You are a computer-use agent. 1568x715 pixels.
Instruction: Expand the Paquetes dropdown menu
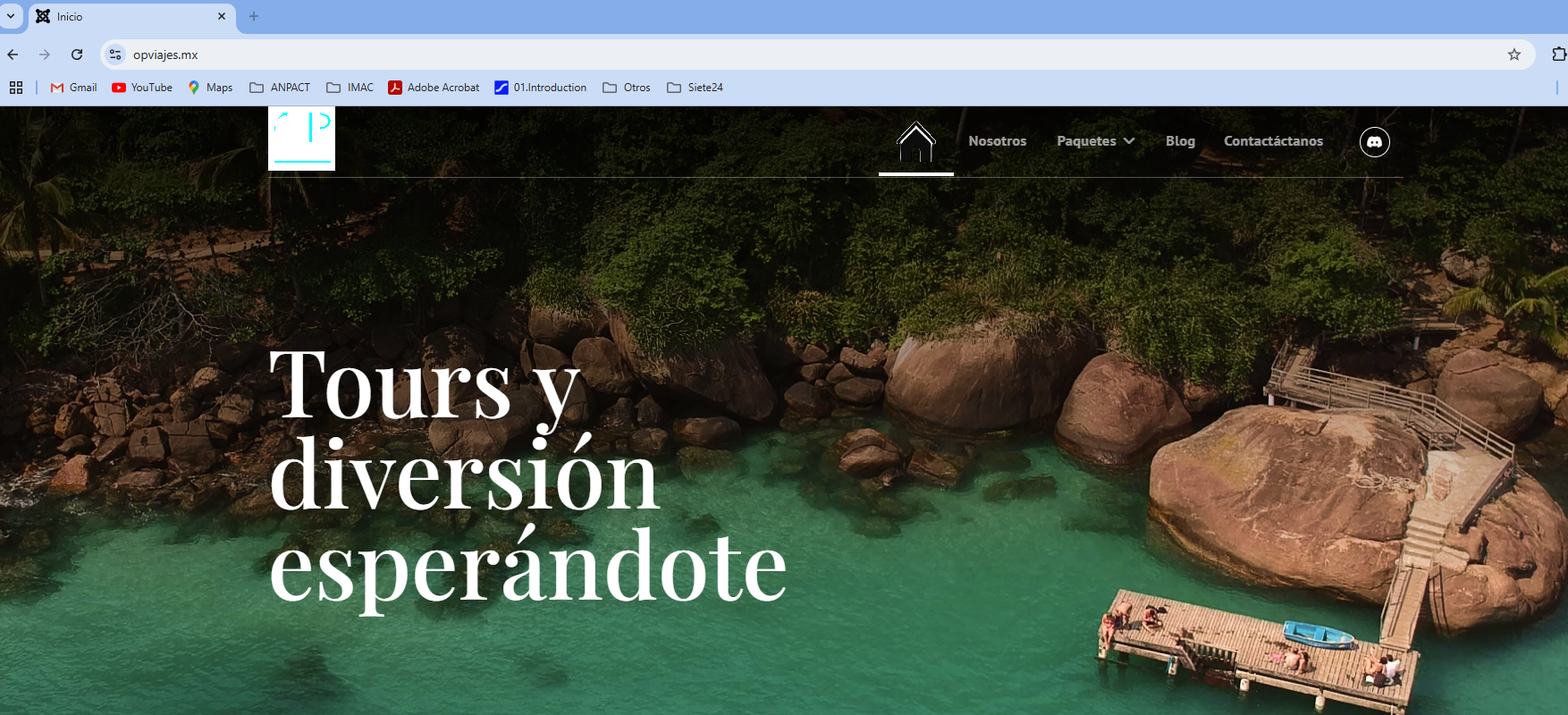point(1095,141)
